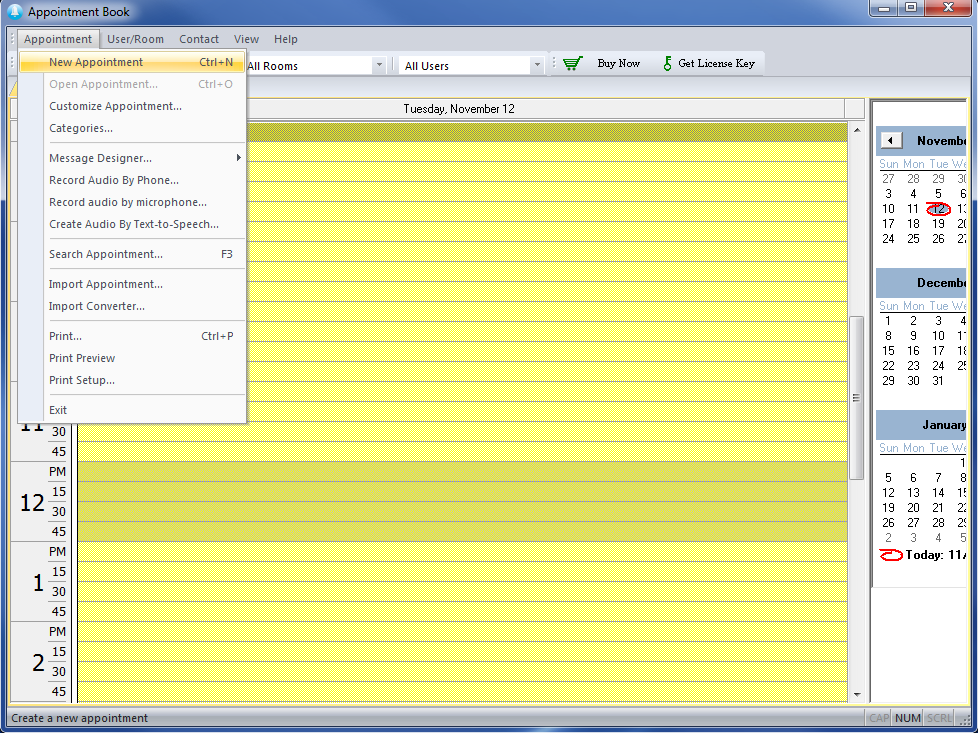Select New Appointment from the menu
Screen dimensions: 978x733
[96, 62]
